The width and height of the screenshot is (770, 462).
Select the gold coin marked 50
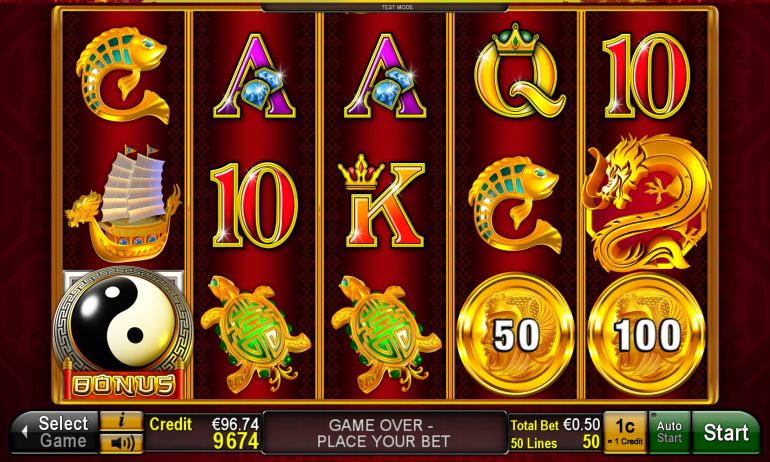point(516,335)
